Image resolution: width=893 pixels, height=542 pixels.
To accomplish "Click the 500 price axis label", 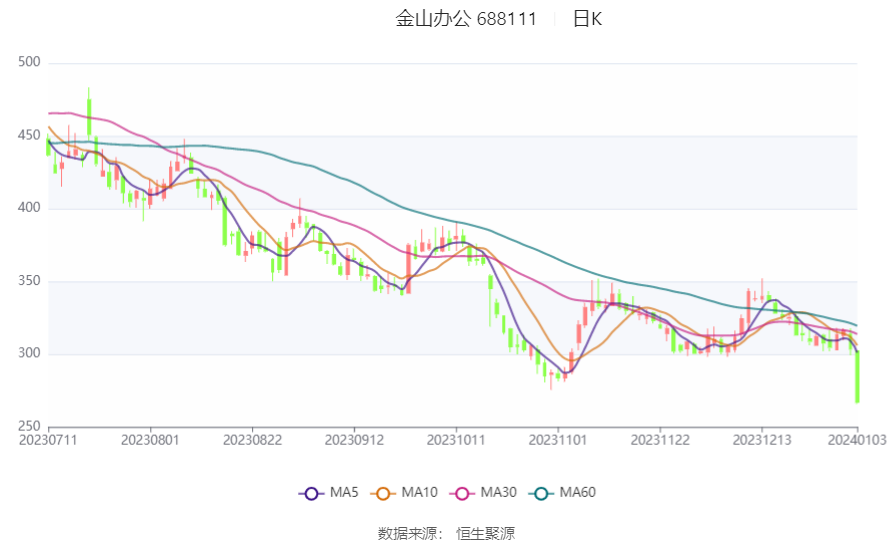I will (x=30, y=62).
